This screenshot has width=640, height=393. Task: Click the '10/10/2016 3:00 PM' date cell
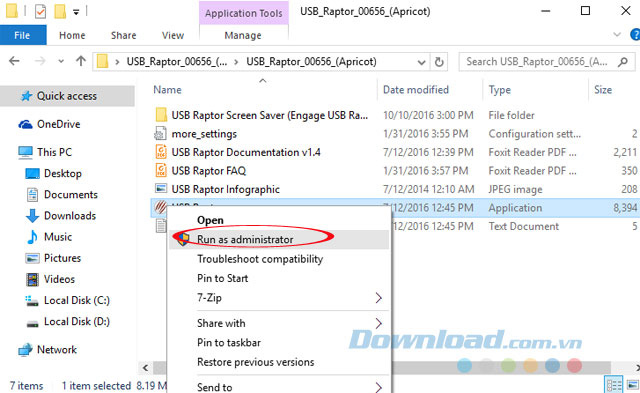coord(428,115)
